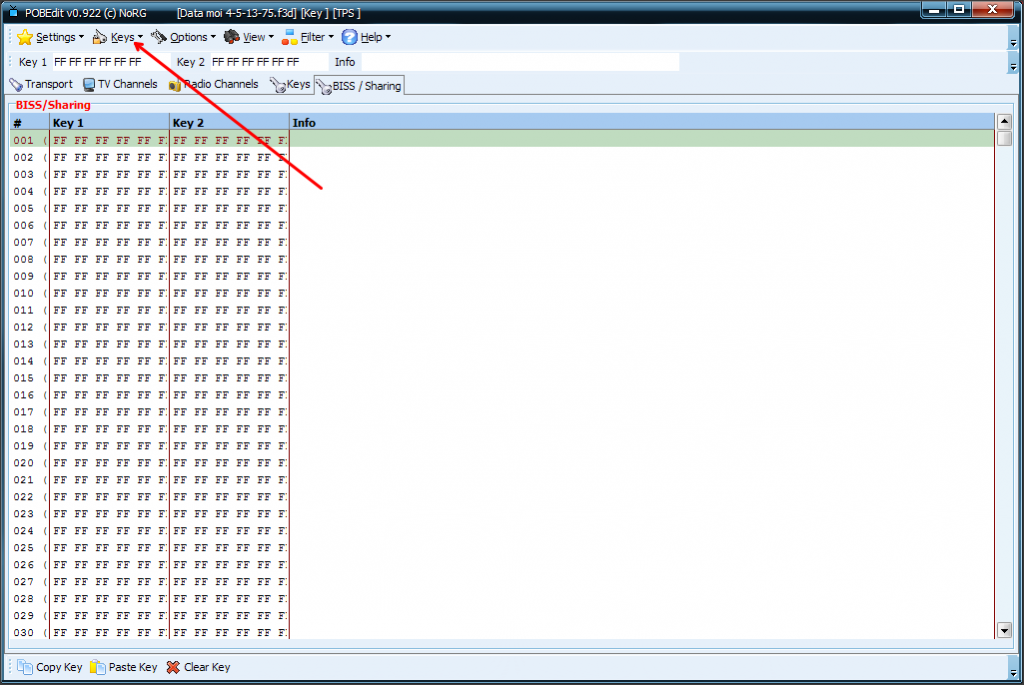Open the Filter menu label
Image resolution: width=1024 pixels, height=685 pixels.
click(312, 37)
